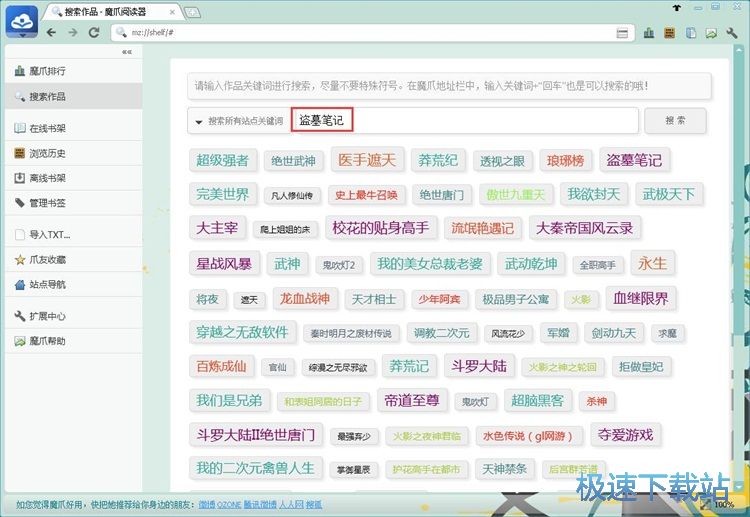Viewport: 750px width, 517px height.
Task: Click the back navigation arrow
Action: (51, 32)
